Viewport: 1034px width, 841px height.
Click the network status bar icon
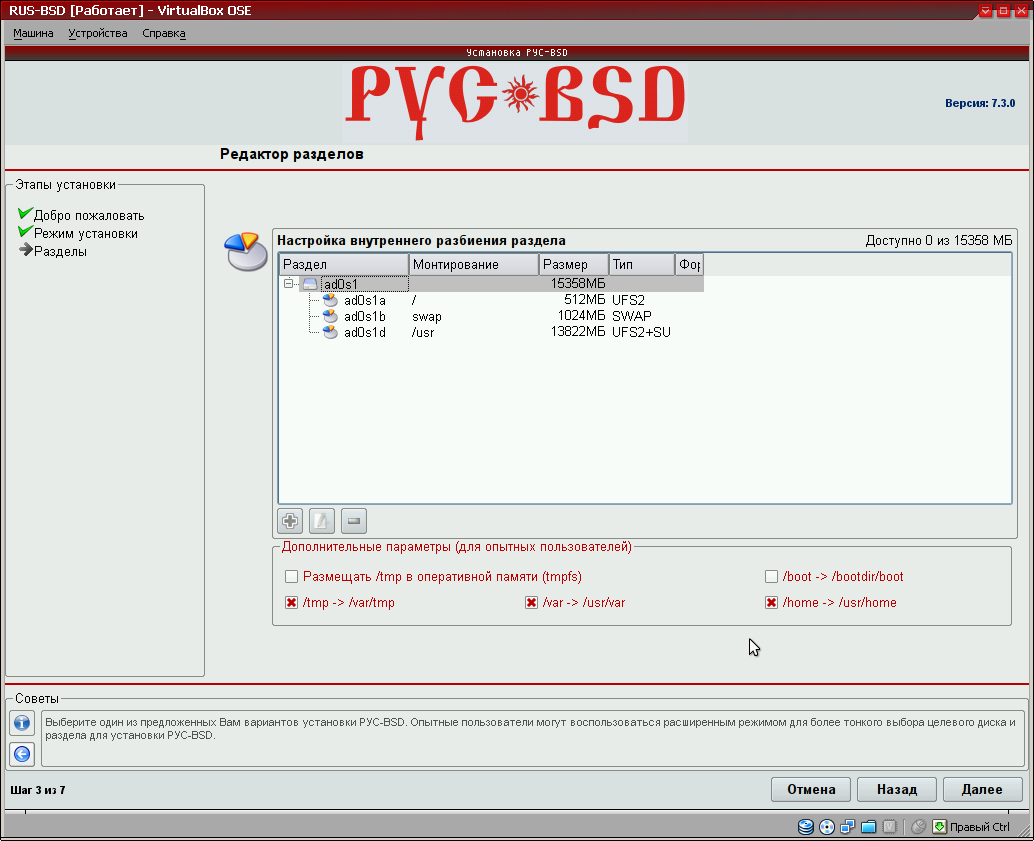[x=847, y=826]
